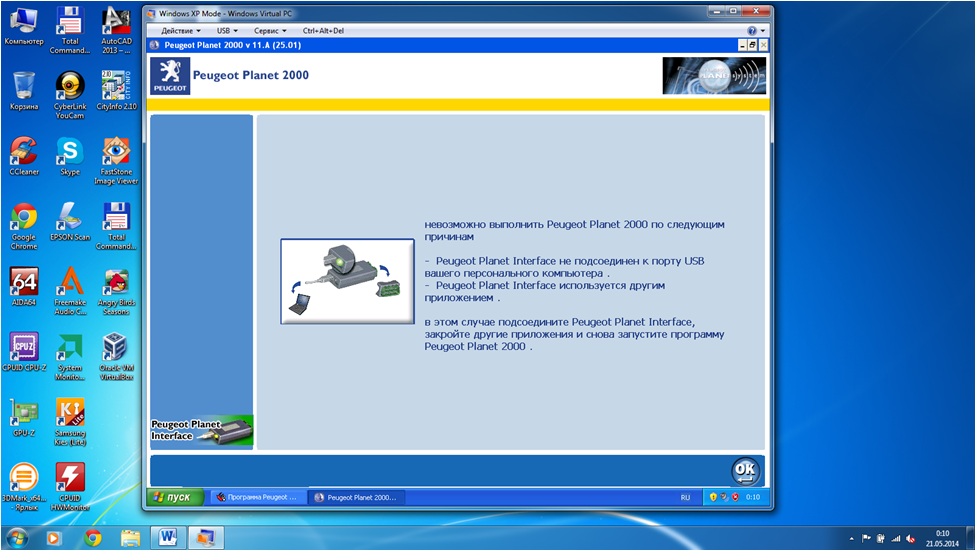
Task: Click the RU language indicator in XP taskbar
Action: tap(685, 496)
